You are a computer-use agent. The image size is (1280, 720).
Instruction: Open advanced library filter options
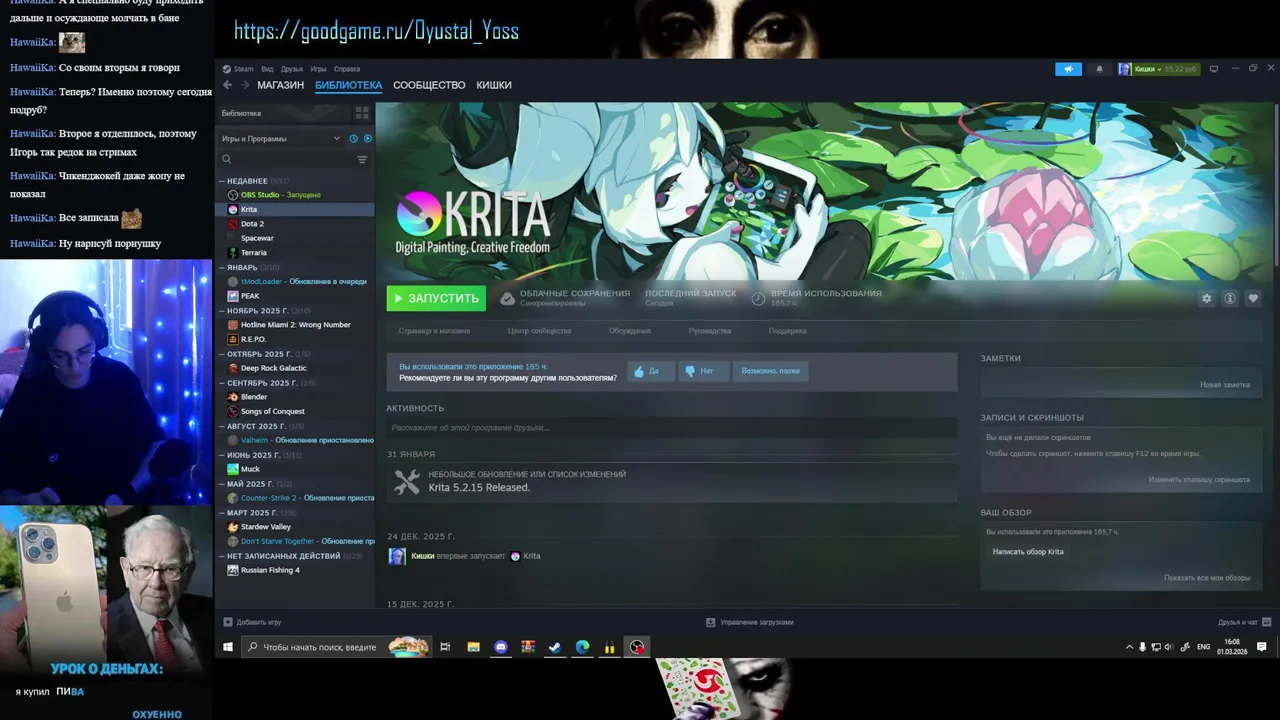coord(362,159)
